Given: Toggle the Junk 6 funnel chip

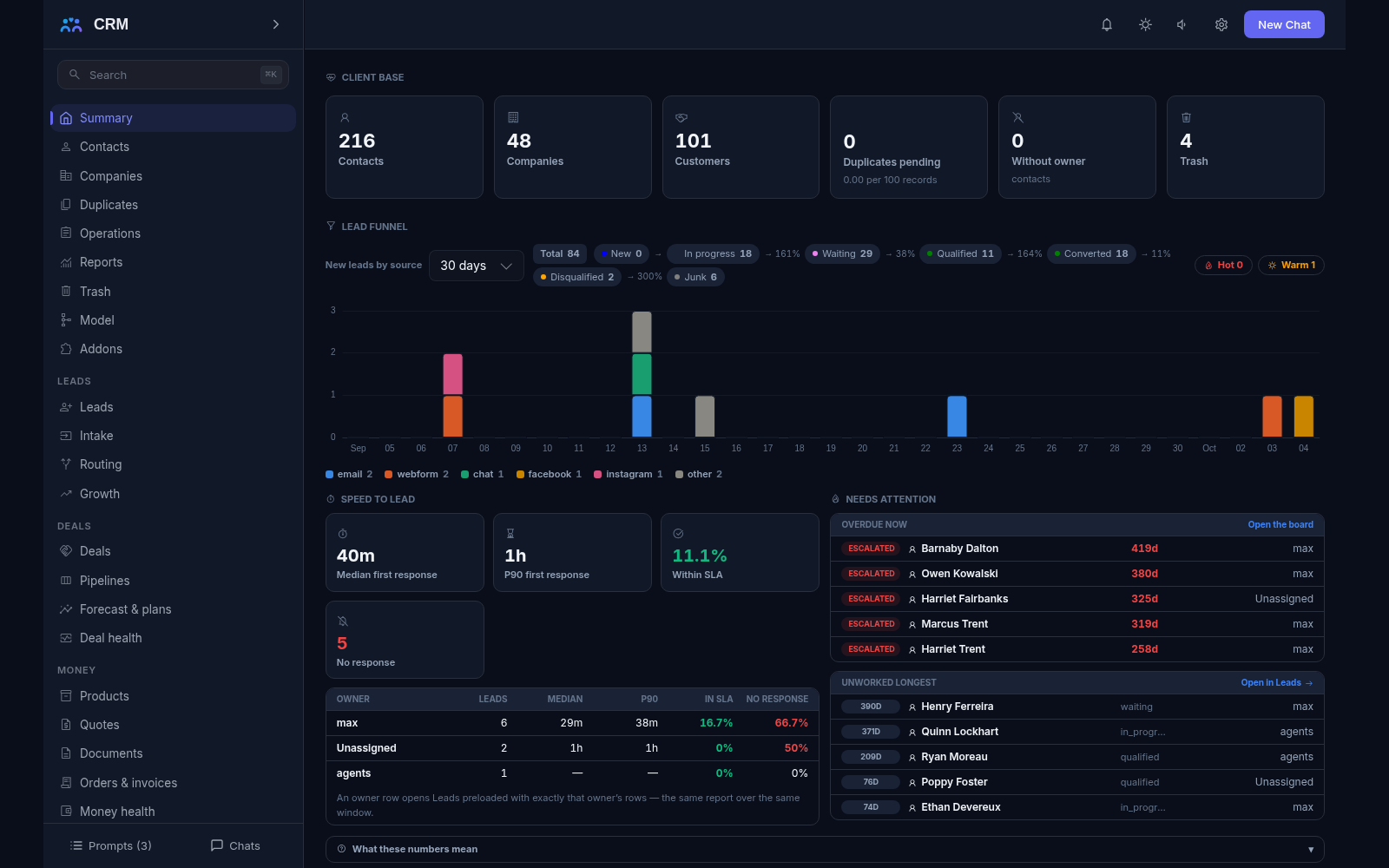Looking at the screenshot, I should pos(696,277).
